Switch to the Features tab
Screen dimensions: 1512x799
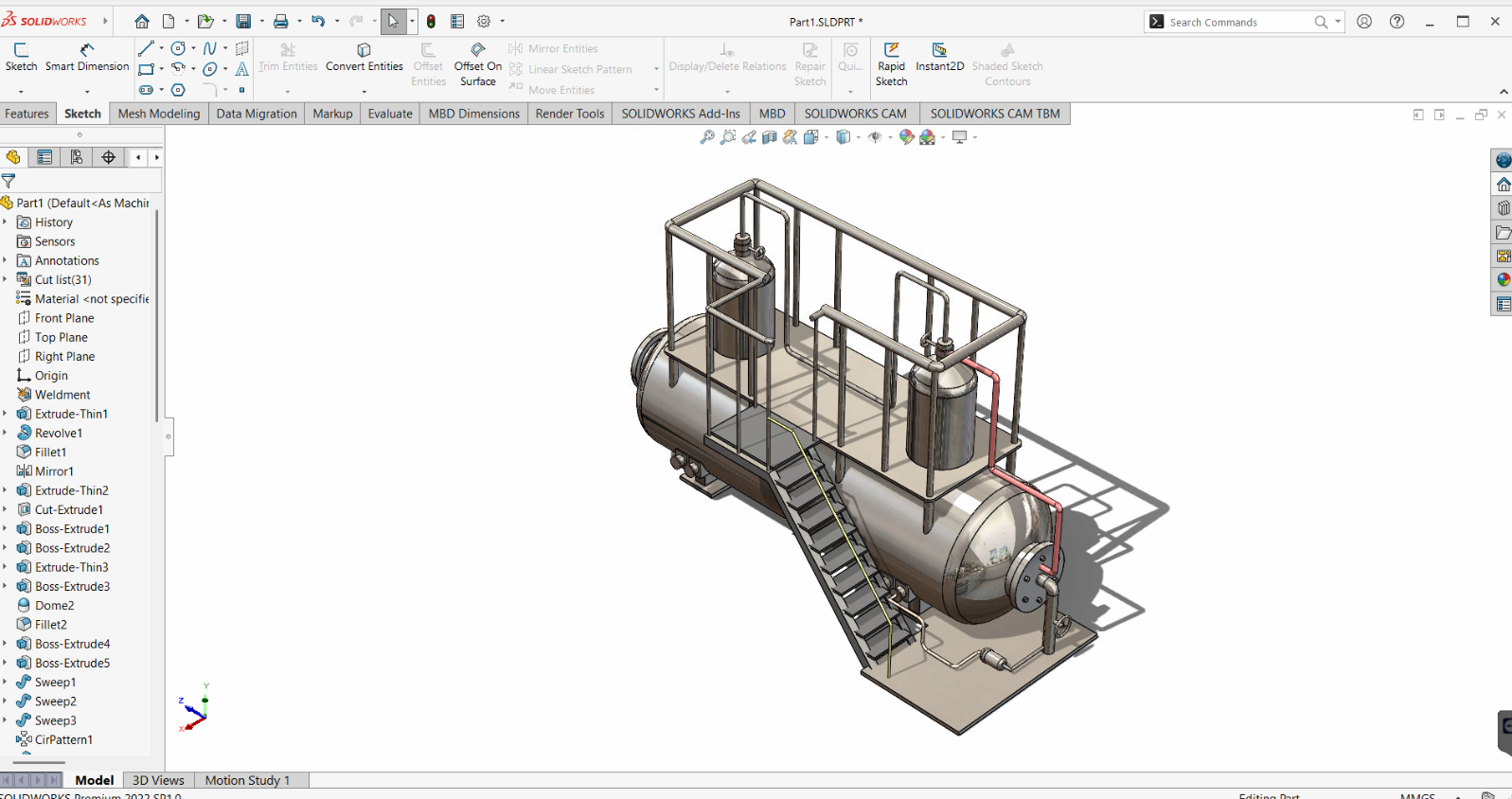27,114
